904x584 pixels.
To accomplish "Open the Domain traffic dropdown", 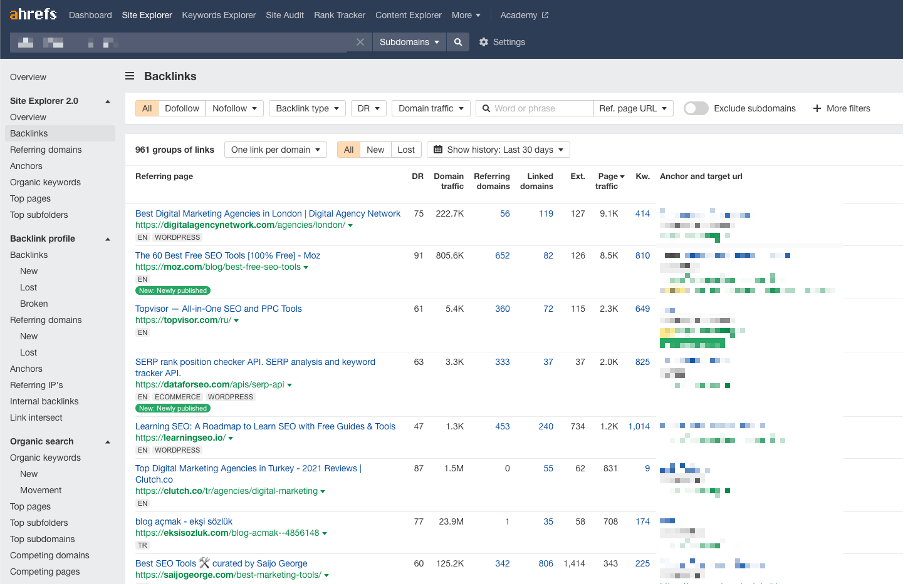I will point(431,108).
